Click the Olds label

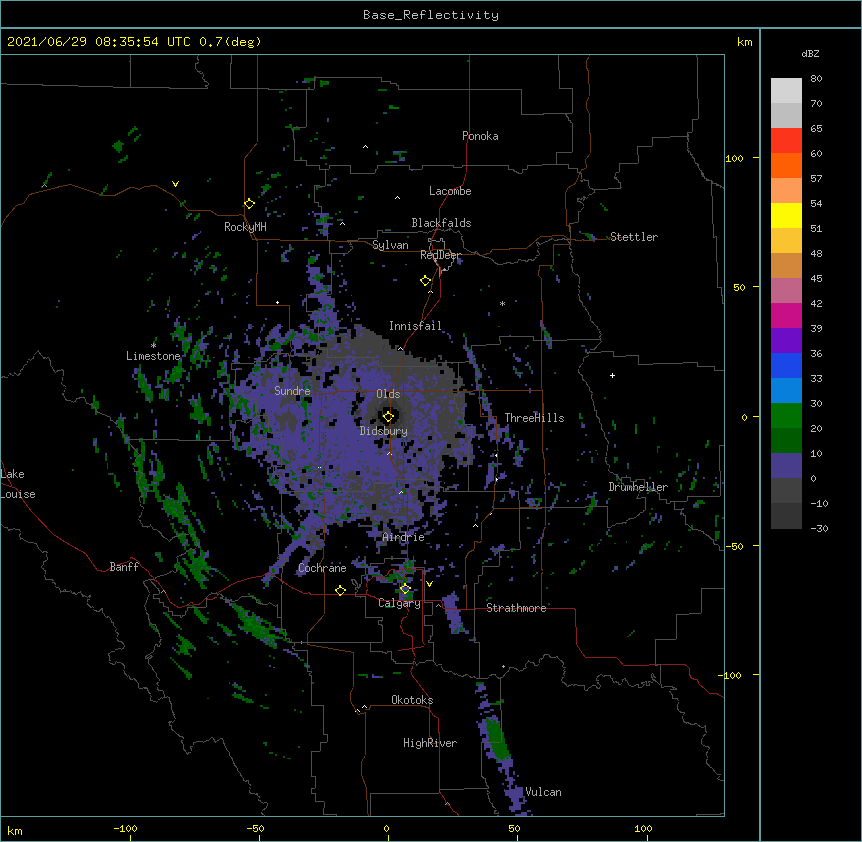tap(388, 394)
